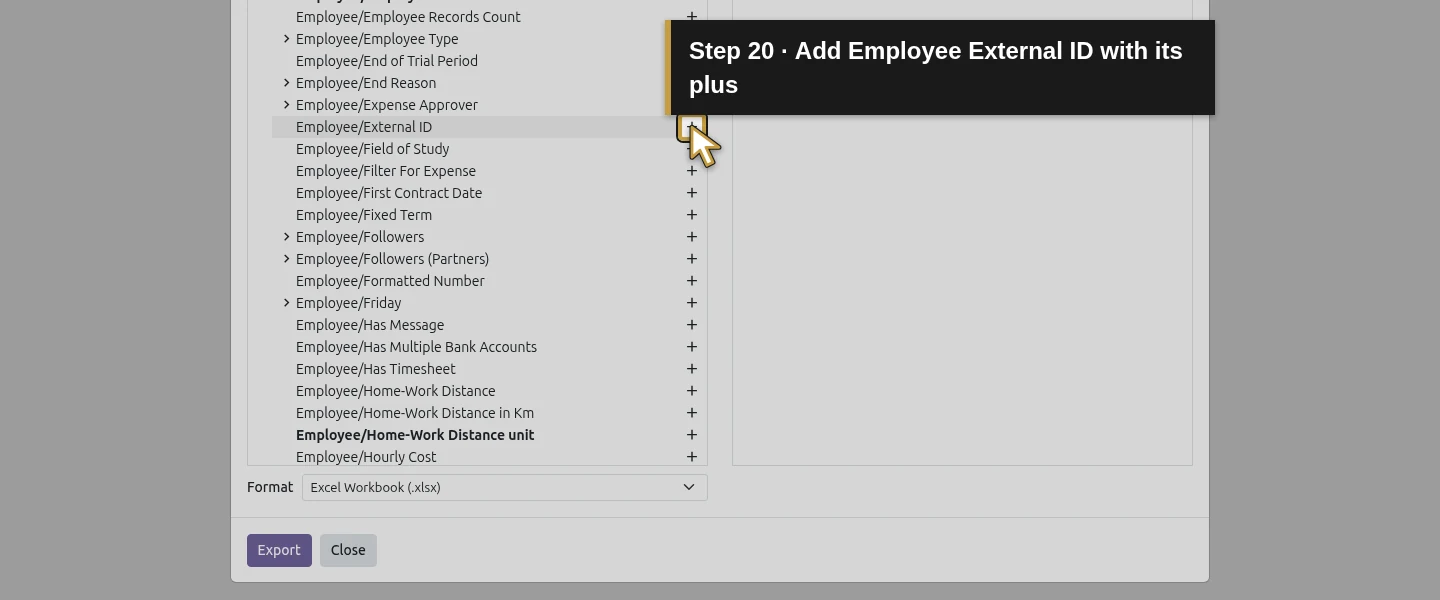The width and height of the screenshot is (1440, 600).
Task: Click 'Employee/Expense Approver' label text
Action: pyautogui.click(x=387, y=105)
